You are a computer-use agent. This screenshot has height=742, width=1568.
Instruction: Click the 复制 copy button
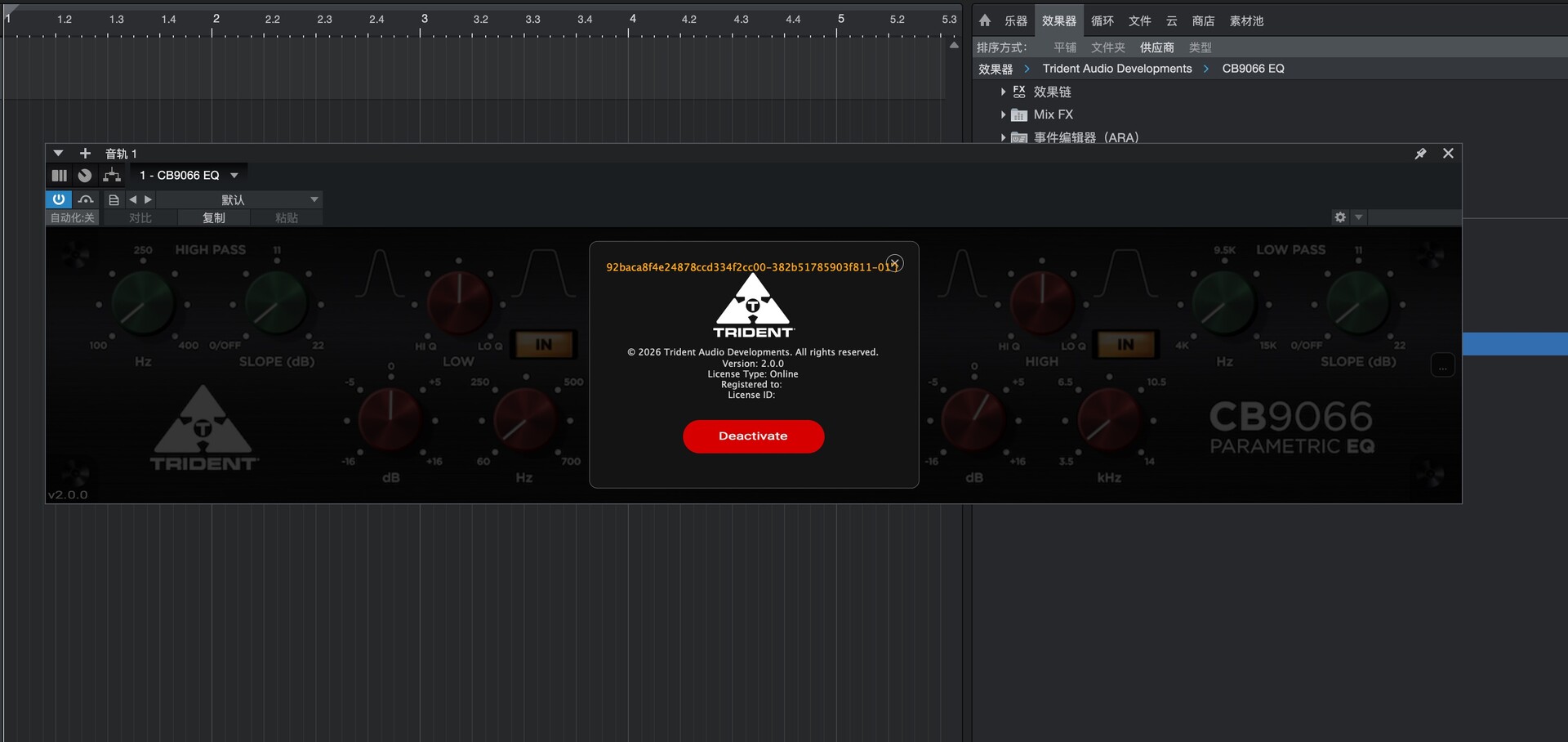click(x=214, y=218)
